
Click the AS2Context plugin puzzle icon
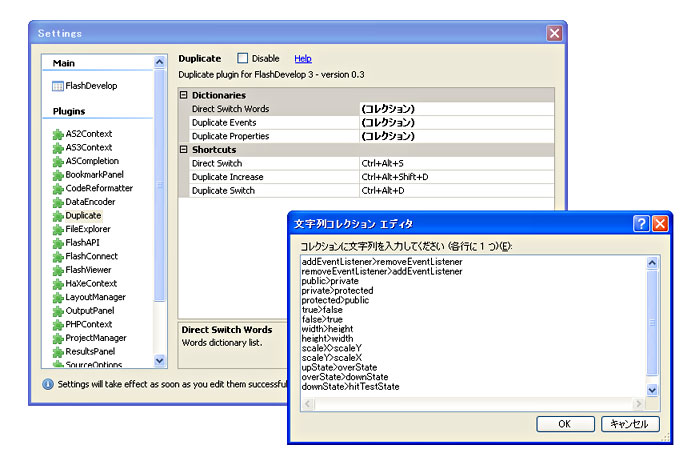coord(58,134)
